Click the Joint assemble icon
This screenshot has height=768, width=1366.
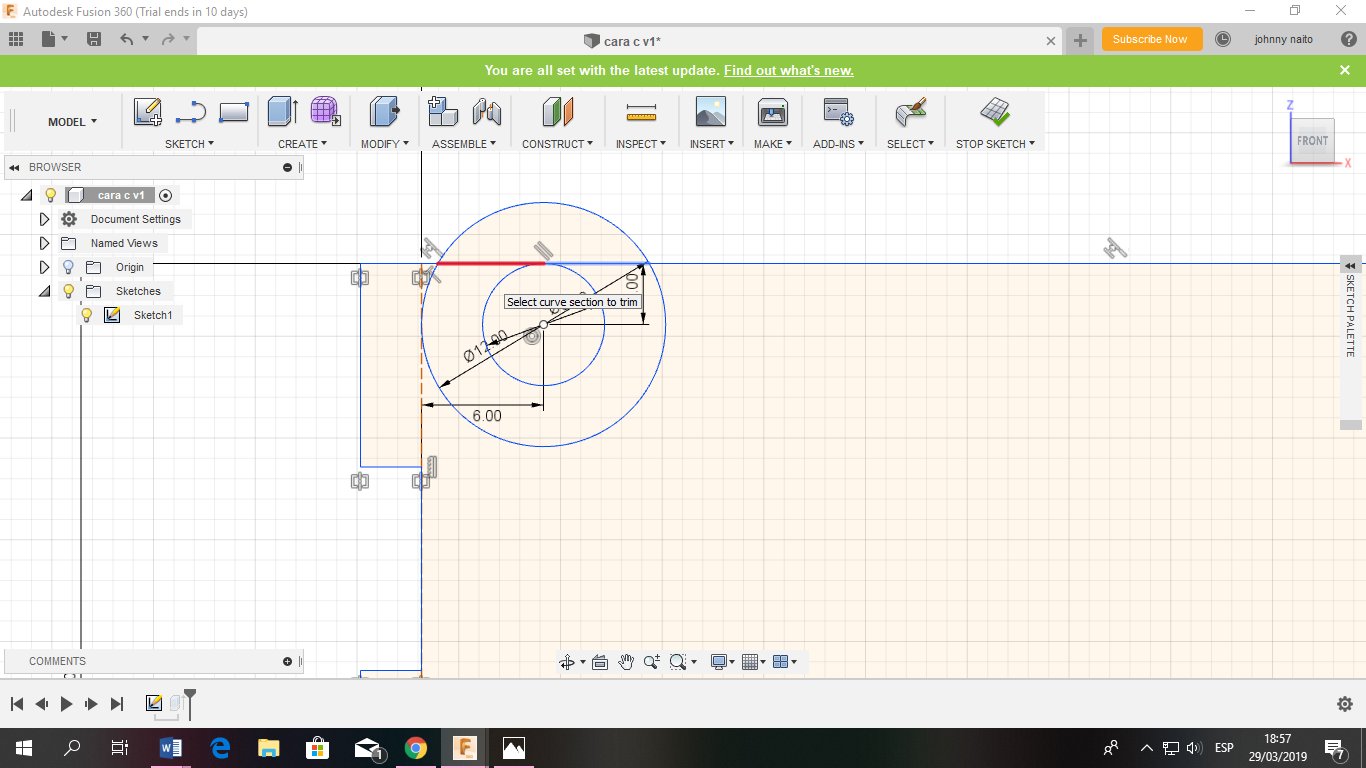coord(486,111)
